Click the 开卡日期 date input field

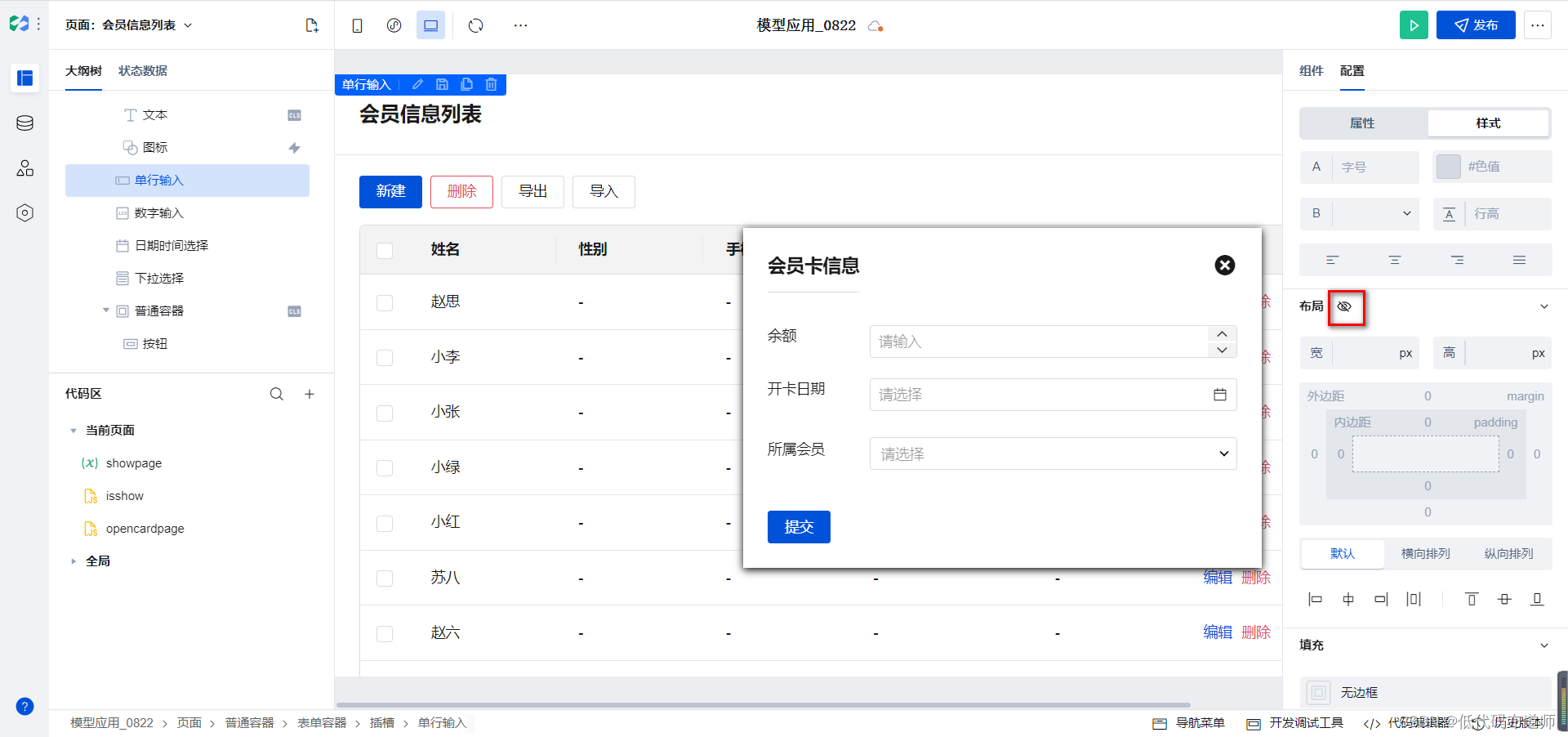coord(1053,395)
